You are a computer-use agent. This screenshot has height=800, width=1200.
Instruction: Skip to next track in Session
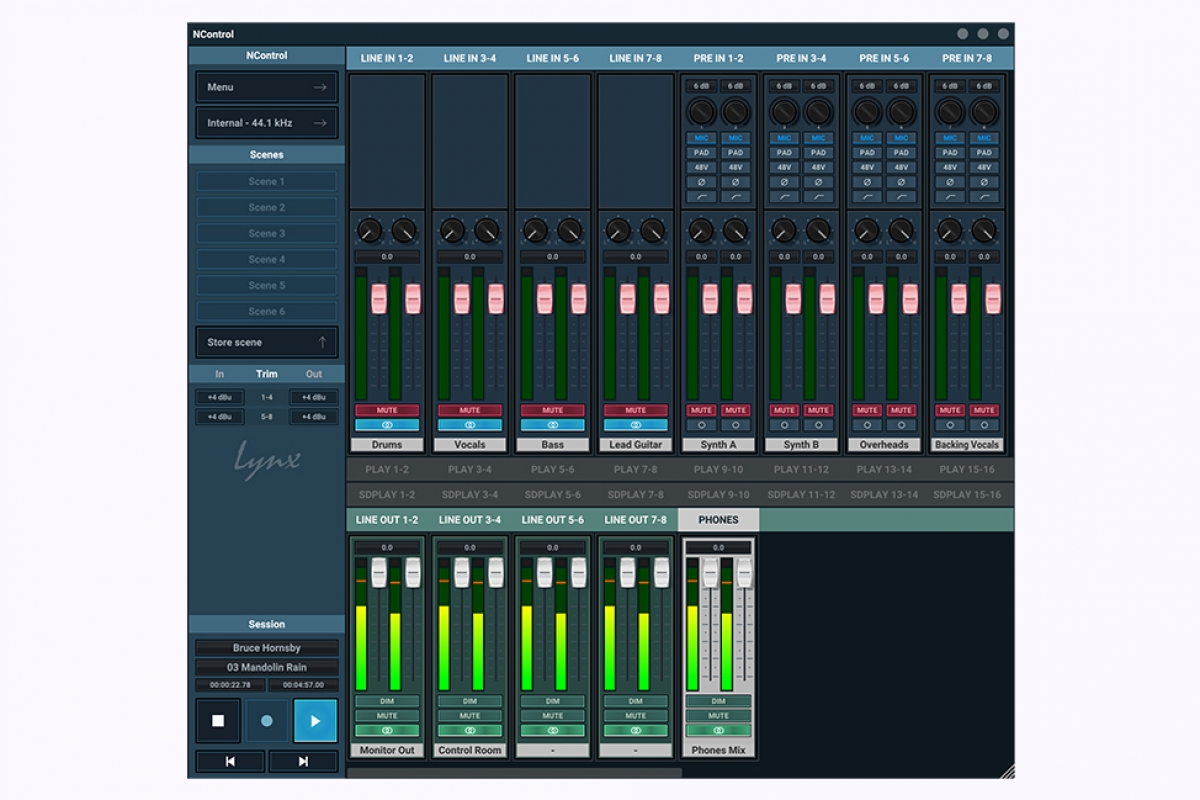point(303,762)
